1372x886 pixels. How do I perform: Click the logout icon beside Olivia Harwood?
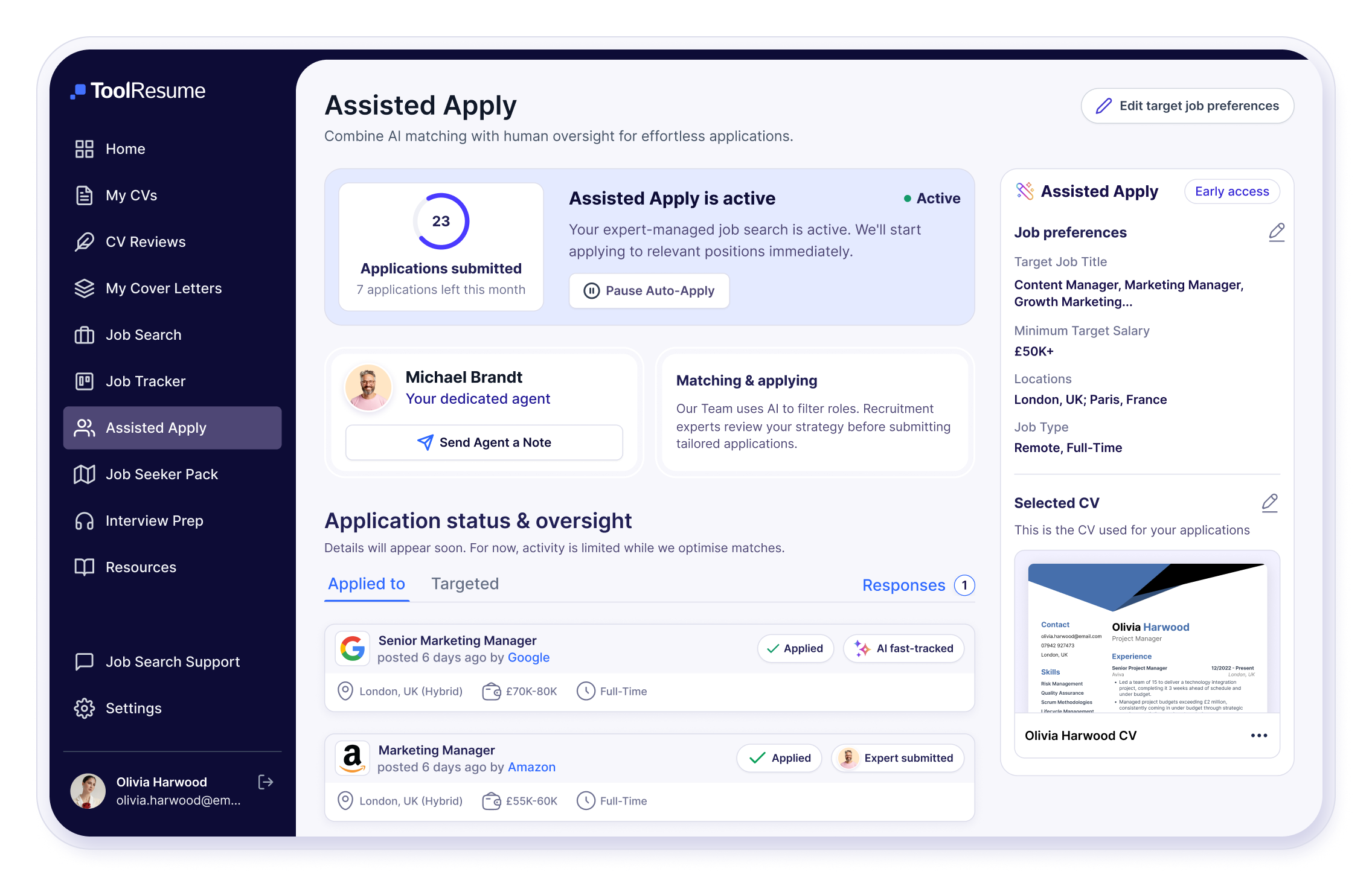coord(265,782)
